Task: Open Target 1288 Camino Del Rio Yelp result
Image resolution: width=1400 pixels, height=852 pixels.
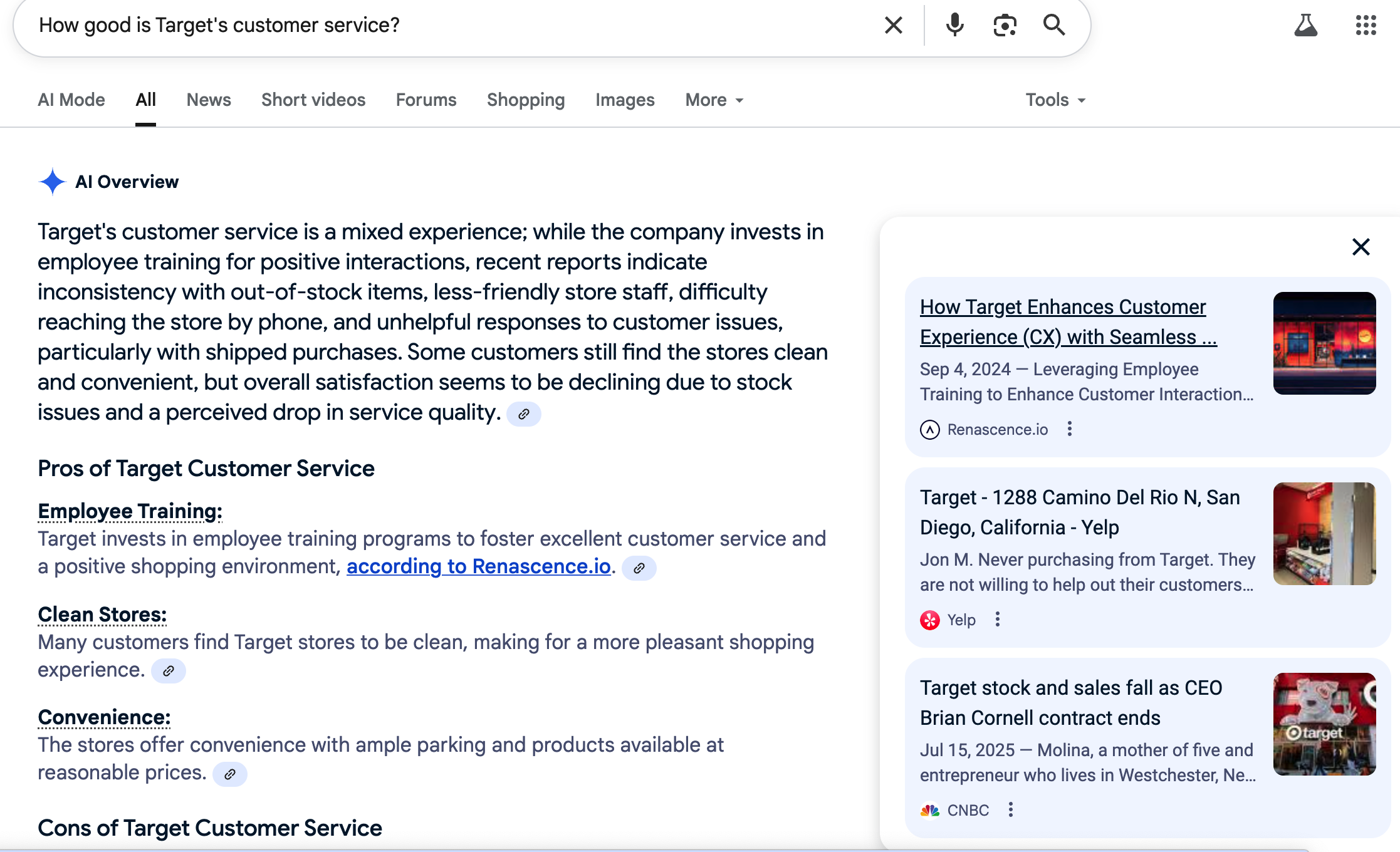Action: (1080, 512)
